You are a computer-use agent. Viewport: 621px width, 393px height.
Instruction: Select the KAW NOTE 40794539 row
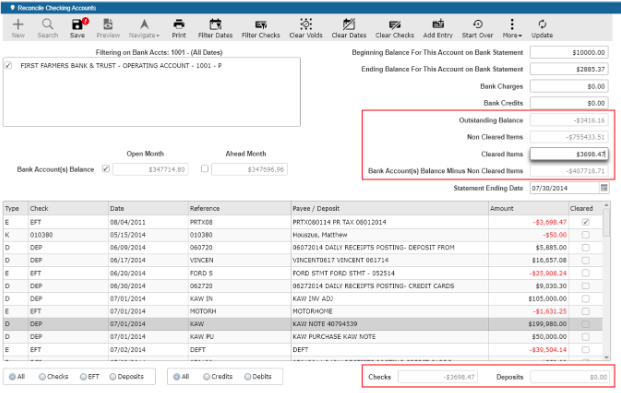click(x=303, y=324)
